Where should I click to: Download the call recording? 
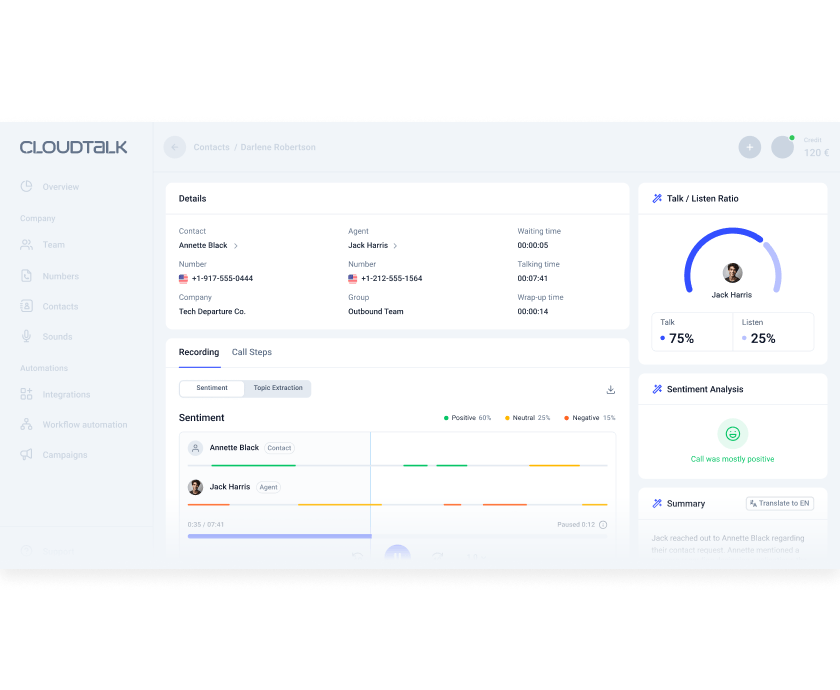[611, 388]
